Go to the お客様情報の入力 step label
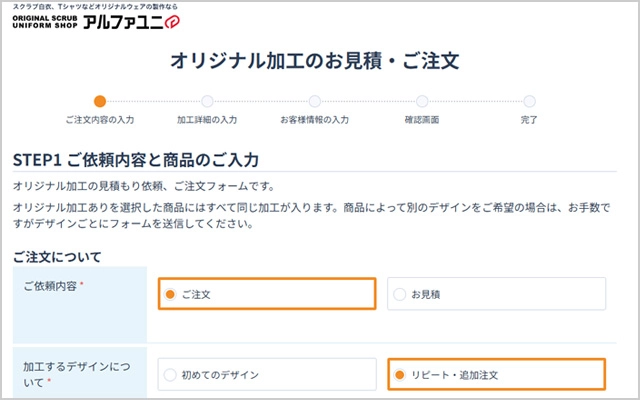This screenshot has width=640, height=400. [x=314, y=120]
